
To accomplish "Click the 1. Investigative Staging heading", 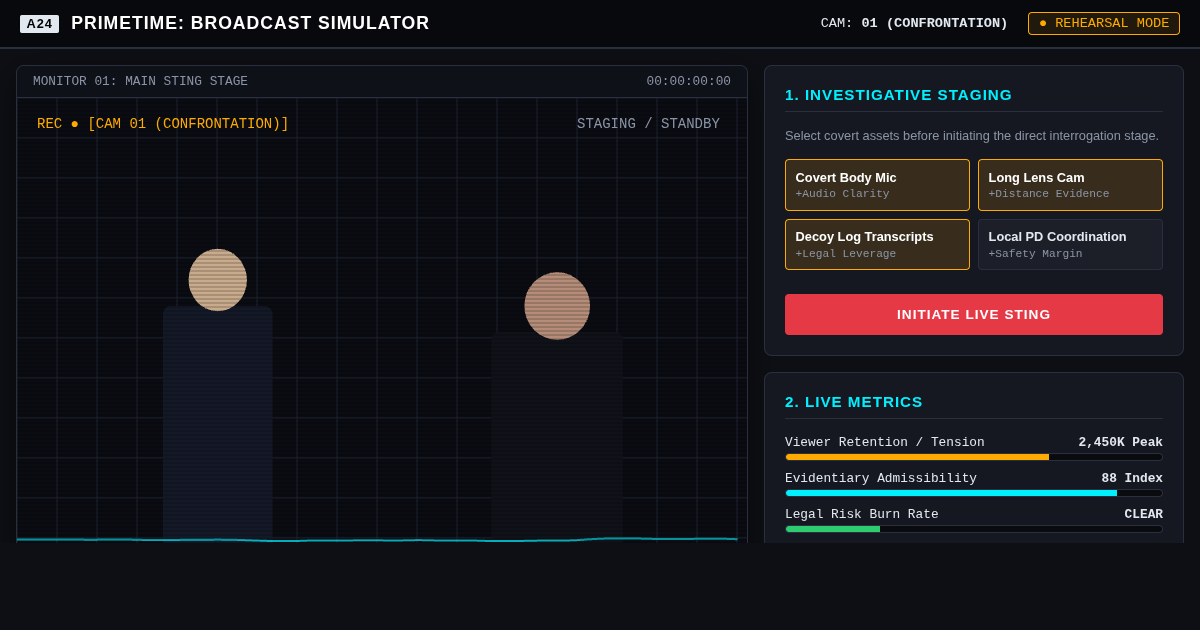I will pyautogui.click(x=898, y=95).
